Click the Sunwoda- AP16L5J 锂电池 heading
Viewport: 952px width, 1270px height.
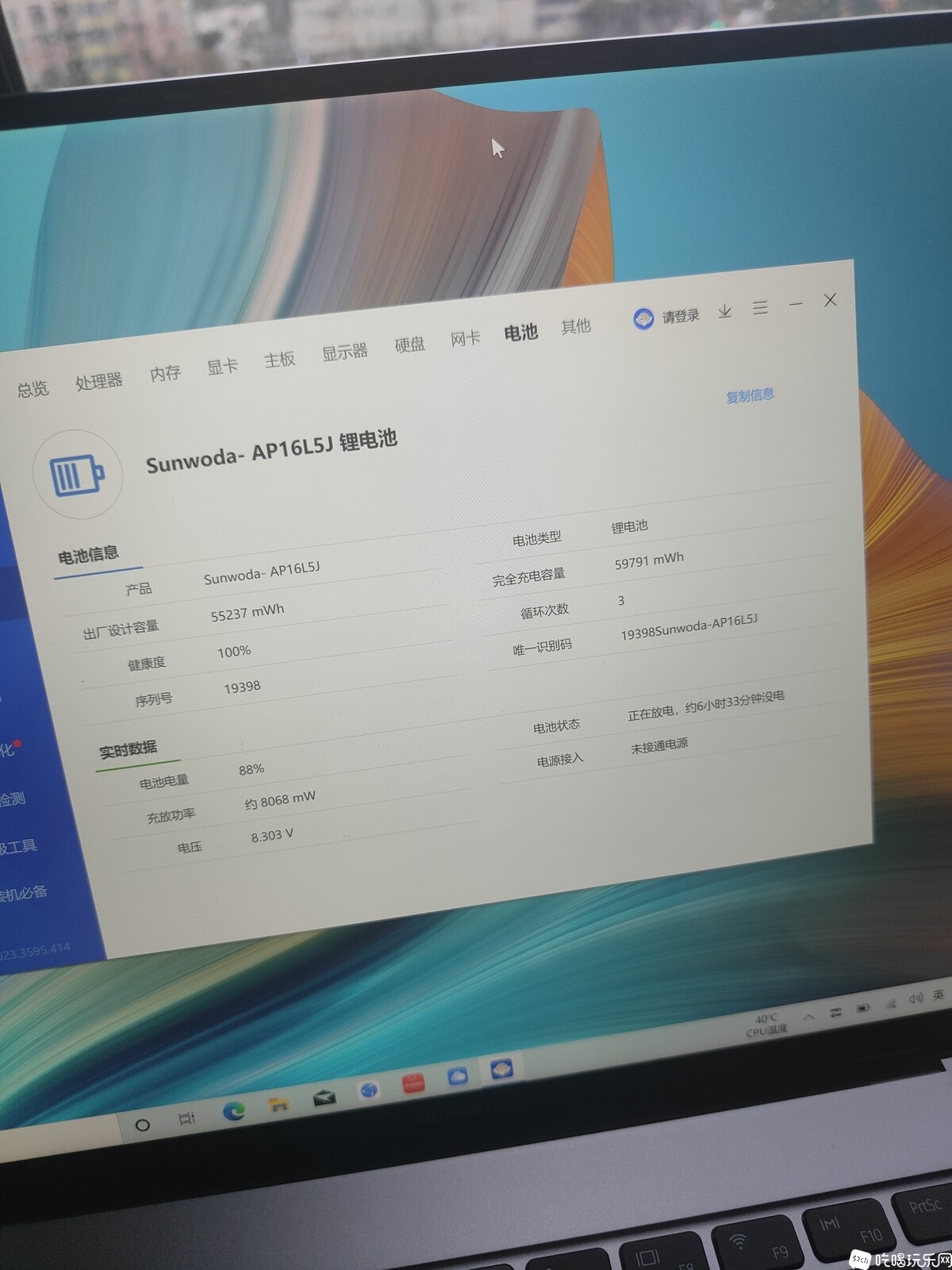(271, 451)
